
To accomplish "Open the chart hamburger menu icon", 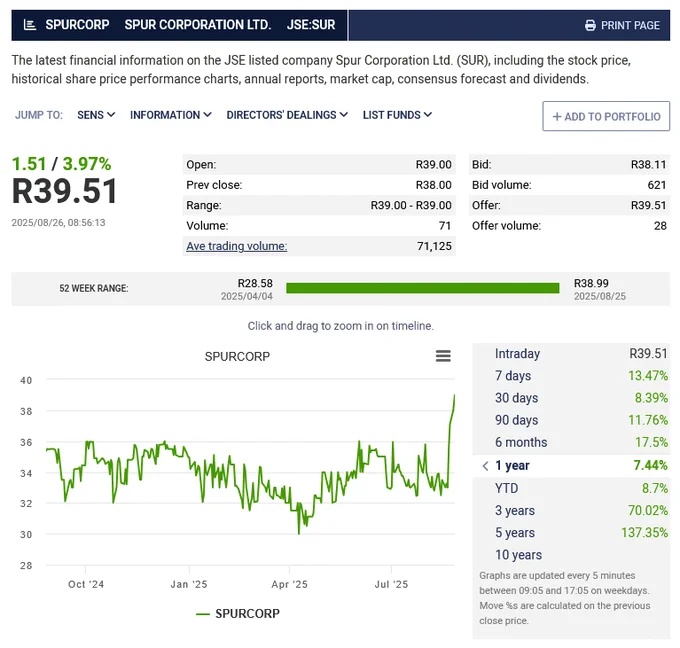I will (443, 356).
